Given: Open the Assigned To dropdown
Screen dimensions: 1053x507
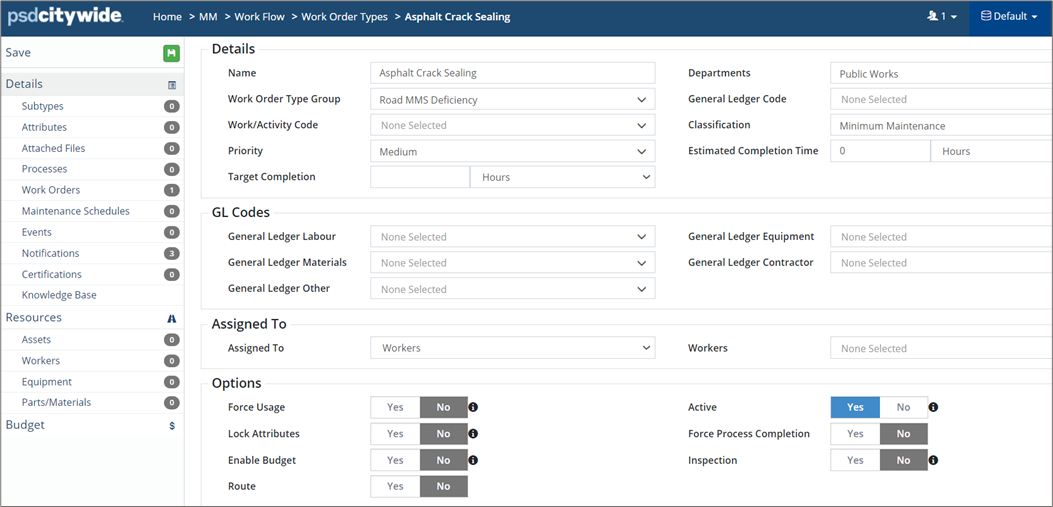Looking at the screenshot, I should (x=512, y=349).
